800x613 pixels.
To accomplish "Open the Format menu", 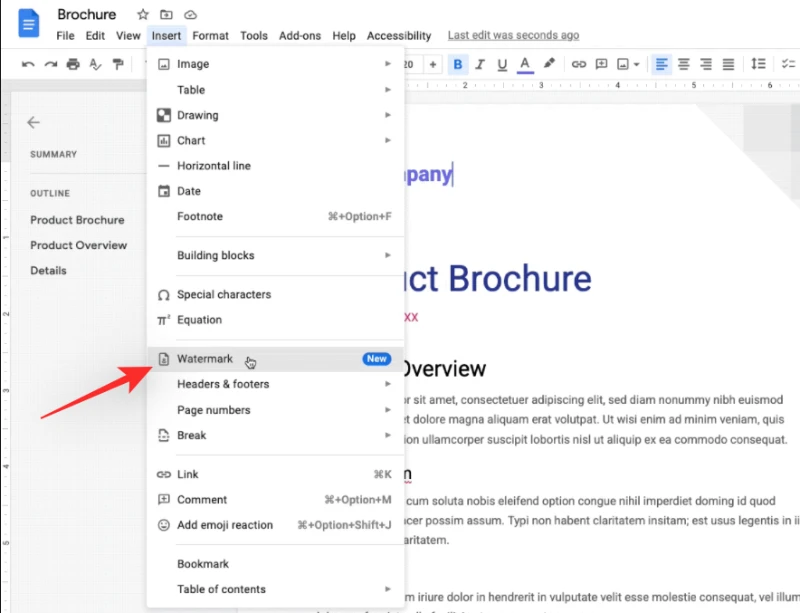I will [x=210, y=36].
